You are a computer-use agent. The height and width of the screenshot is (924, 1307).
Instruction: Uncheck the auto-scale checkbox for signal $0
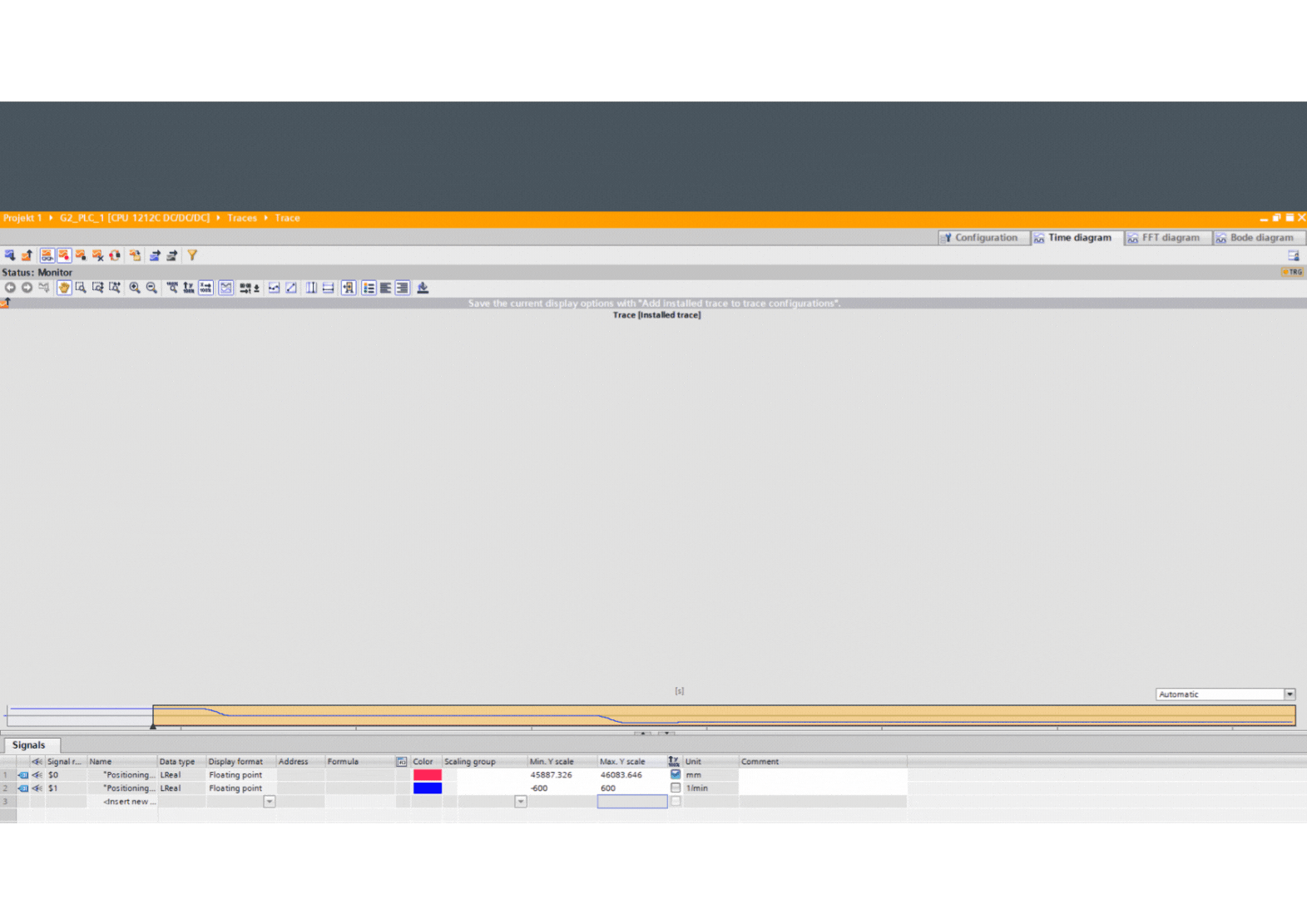[x=676, y=774]
